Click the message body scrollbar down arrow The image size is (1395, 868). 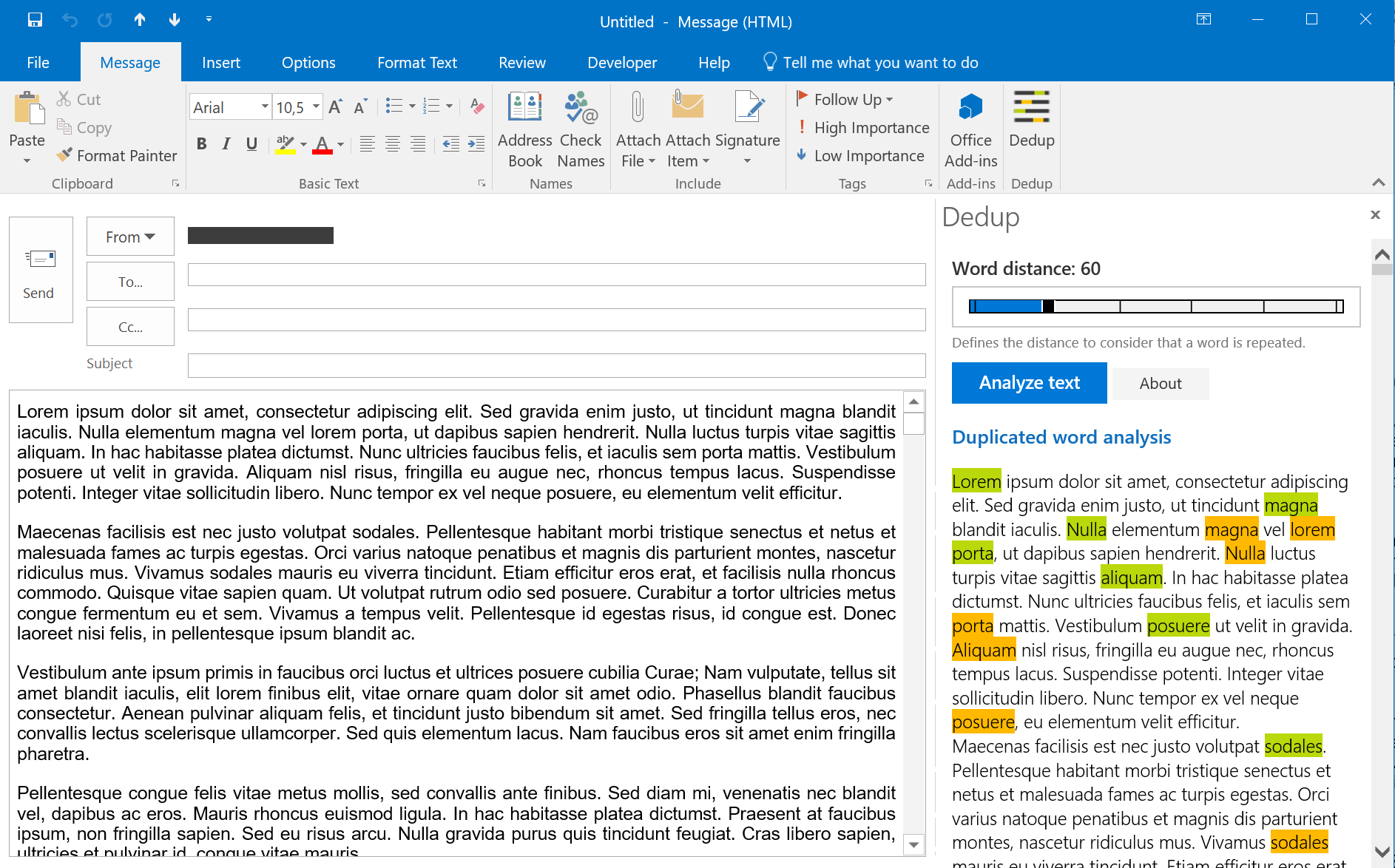pyautogui.click(x=914, y=844)
